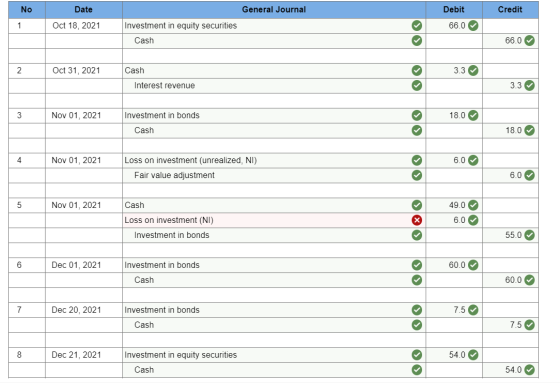Select the Debit column header
Image resolution: width=560 pixels, height=383 pixels.
[454, 10]
